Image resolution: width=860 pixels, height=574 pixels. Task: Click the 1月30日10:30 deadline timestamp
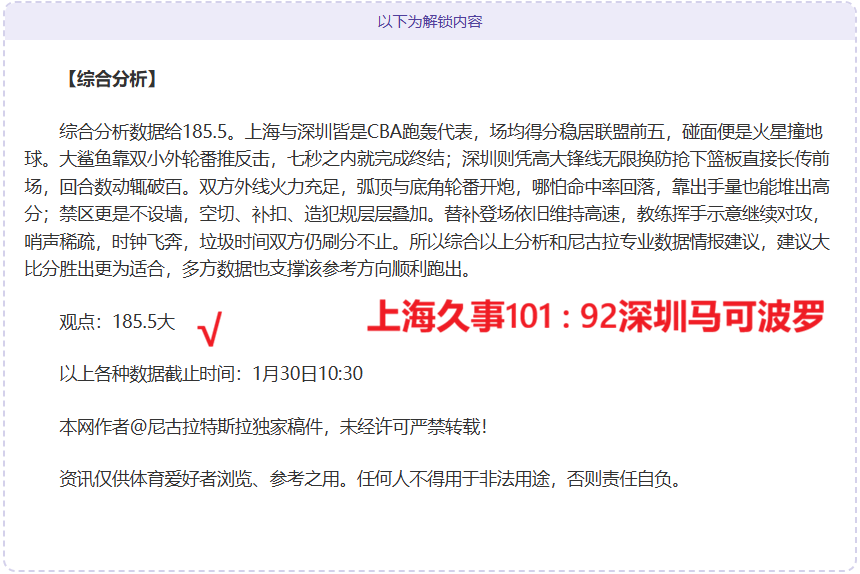tap(308, 374)
